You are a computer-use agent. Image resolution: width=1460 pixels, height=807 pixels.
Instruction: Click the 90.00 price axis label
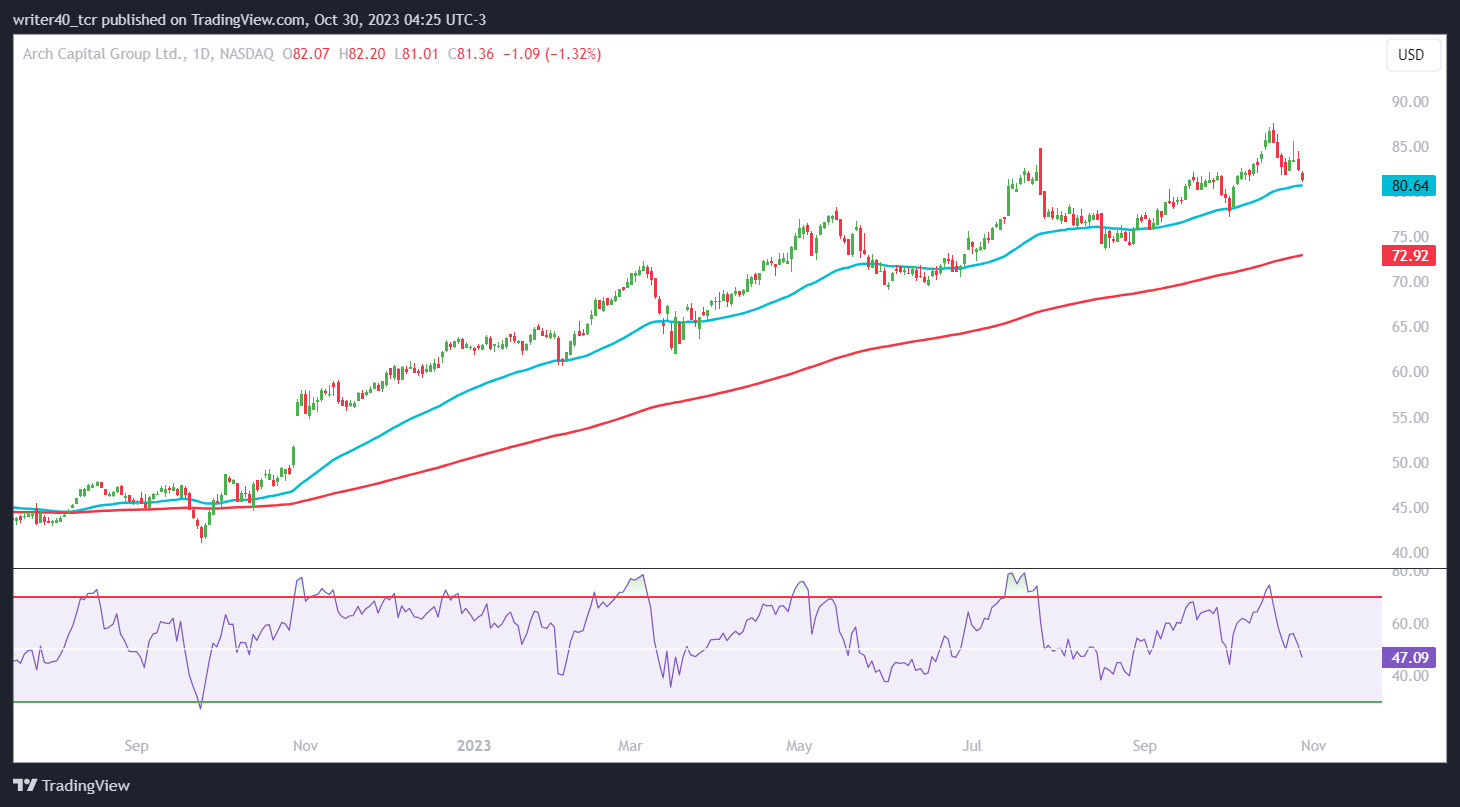click(1410, 102)
